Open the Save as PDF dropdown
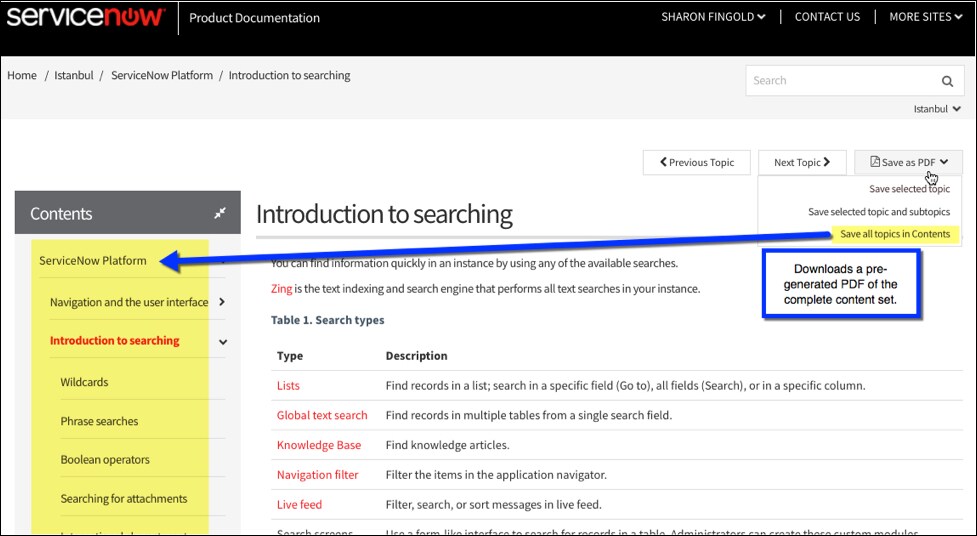The height and width of the screenshot is (536, 977). click(x=908, y=162)
